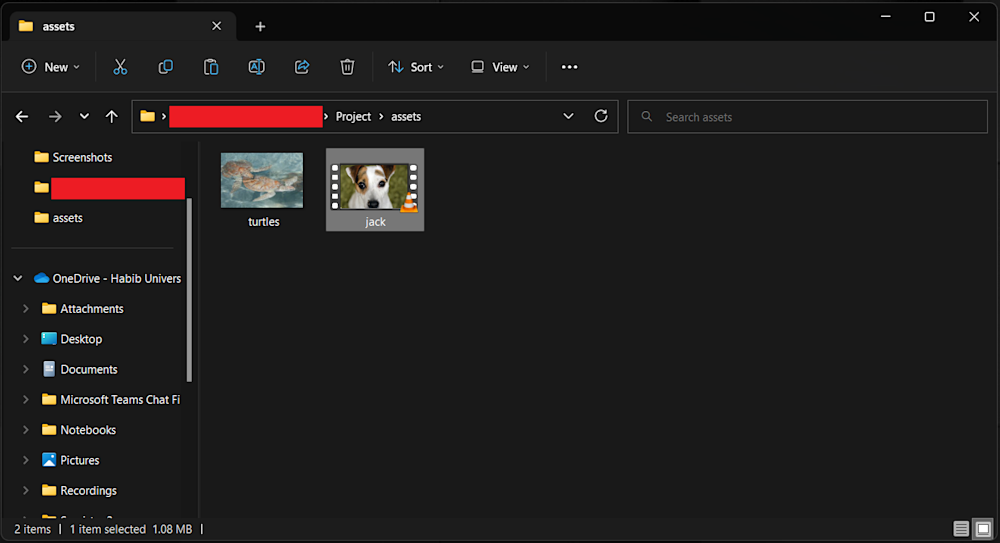Open the See more three-dots menu
The image size is (1000, 543).
[570, 67]
